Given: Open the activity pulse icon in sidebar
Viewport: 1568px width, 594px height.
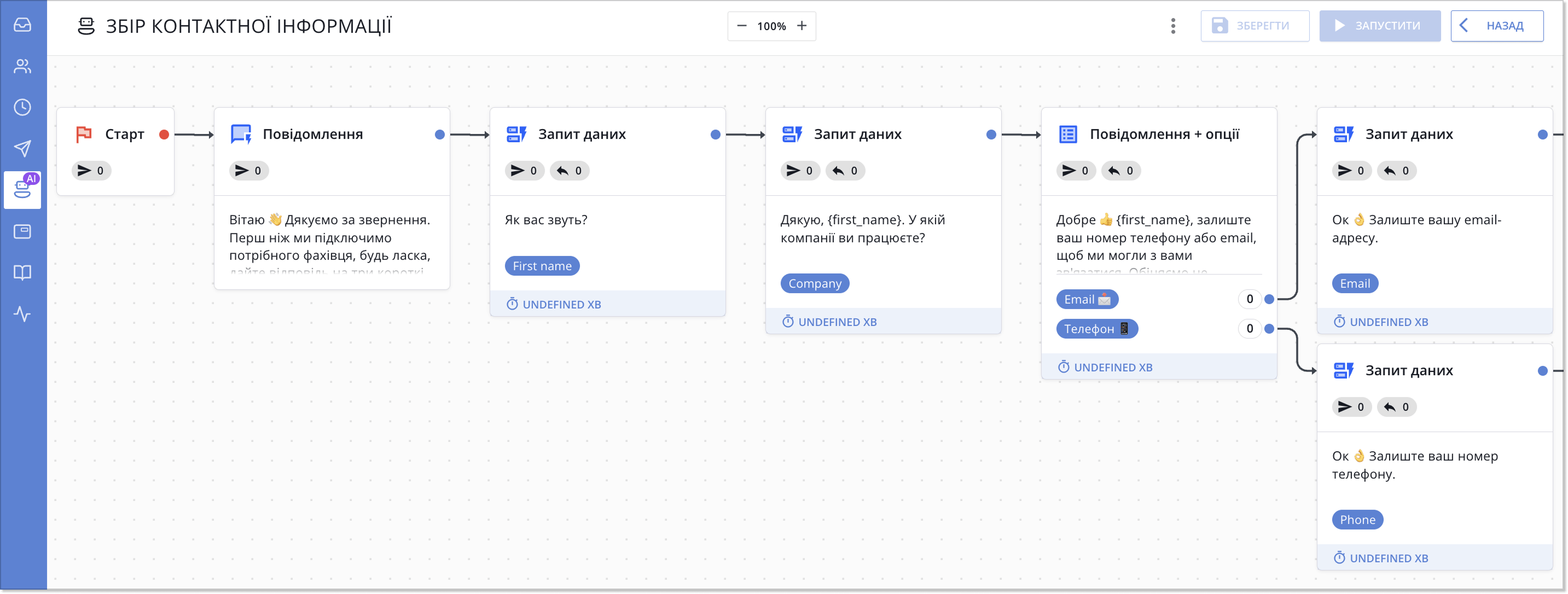Looking at the screenshot, I should [22, 314].
